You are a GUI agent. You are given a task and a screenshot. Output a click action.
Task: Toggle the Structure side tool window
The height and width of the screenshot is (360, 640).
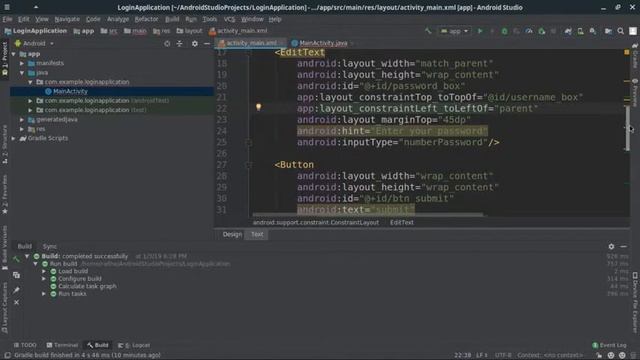pos(5,144)
